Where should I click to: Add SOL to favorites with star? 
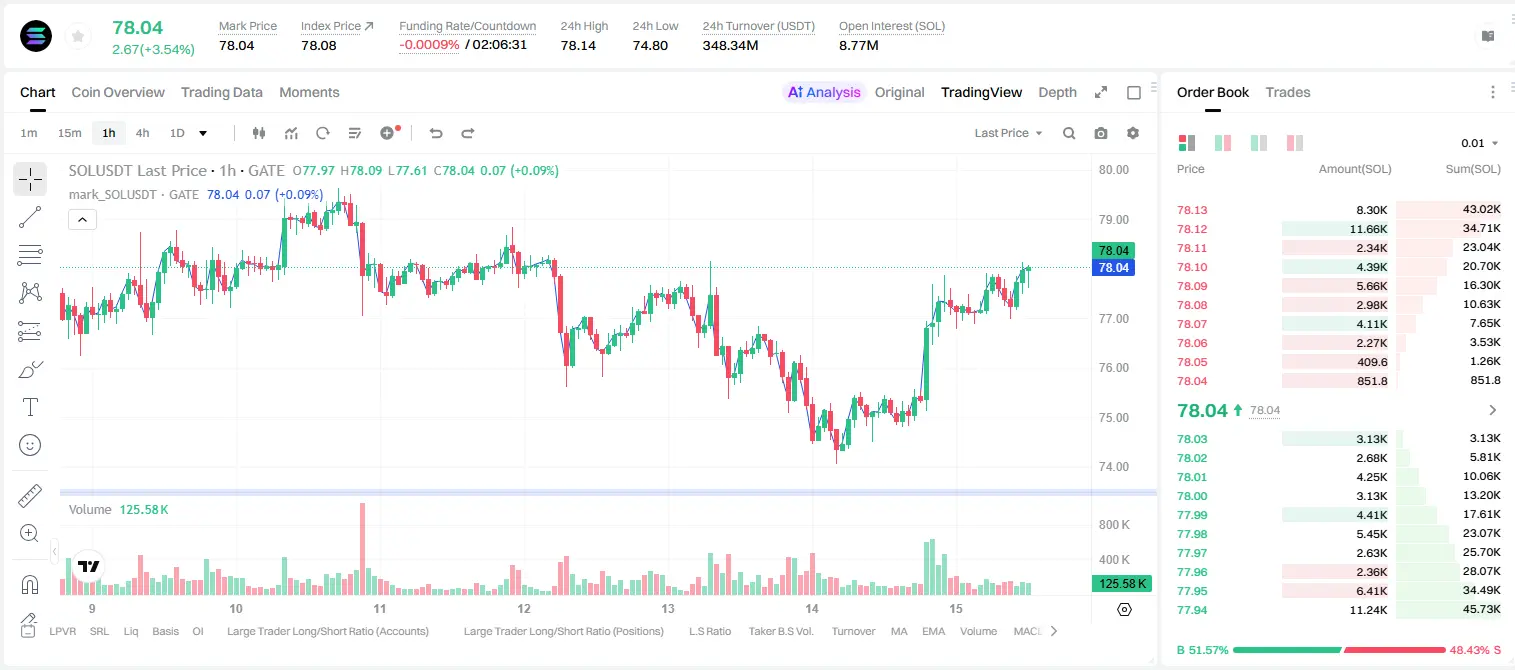click(78, 37)
